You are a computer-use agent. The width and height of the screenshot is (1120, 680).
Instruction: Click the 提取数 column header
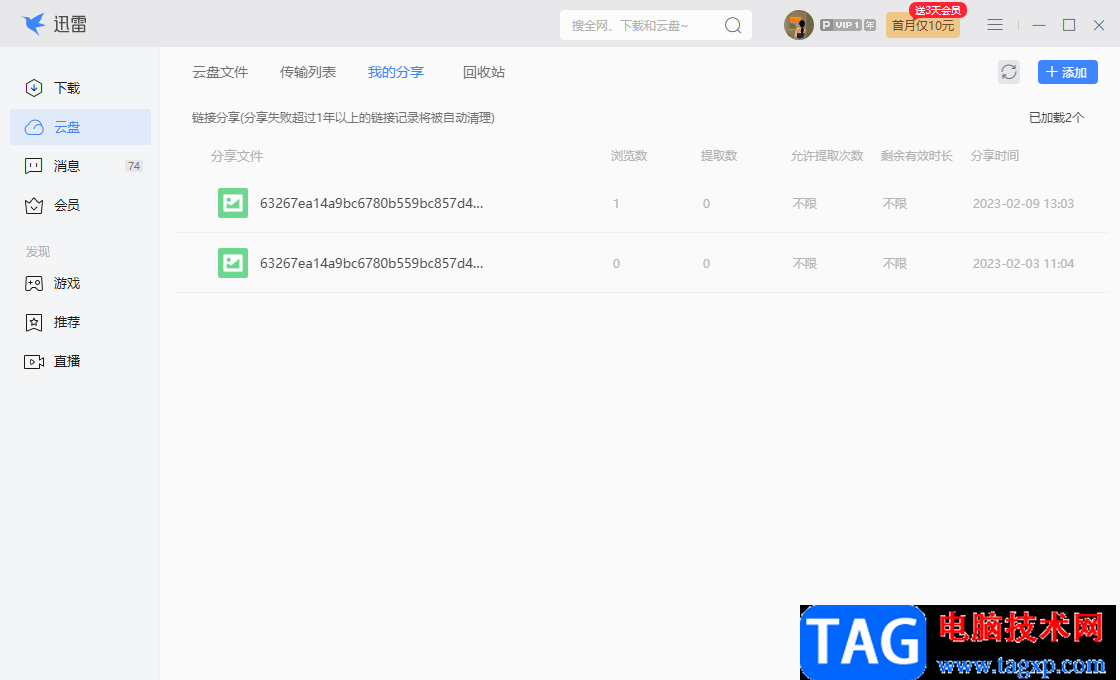[x=719, y=156]
